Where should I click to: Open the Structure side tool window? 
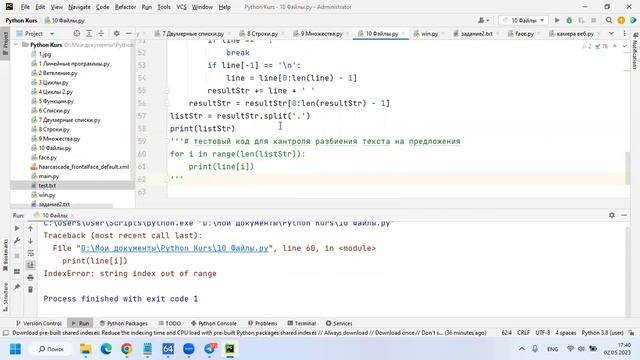tap(5, 296)
